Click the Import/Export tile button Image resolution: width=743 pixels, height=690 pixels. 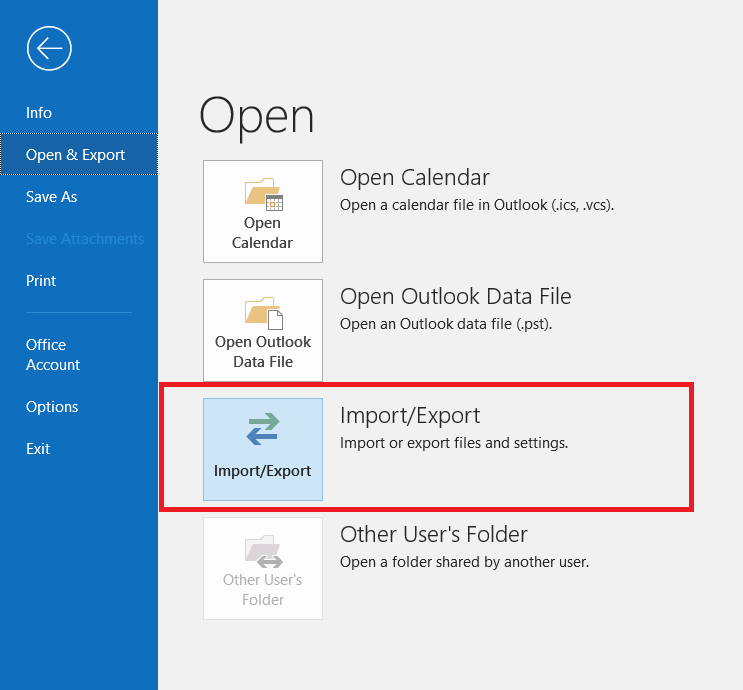263,449
